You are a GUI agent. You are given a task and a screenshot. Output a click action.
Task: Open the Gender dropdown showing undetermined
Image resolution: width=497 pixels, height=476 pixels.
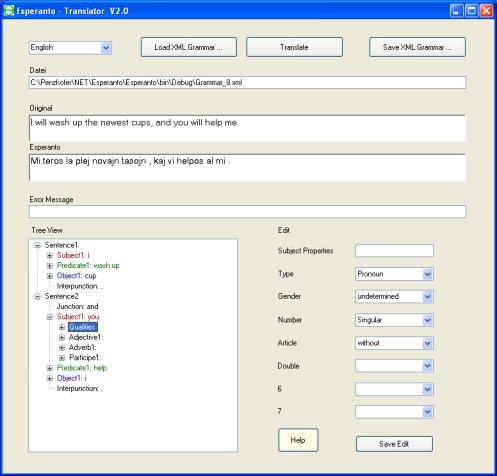[x=427, y=296]
